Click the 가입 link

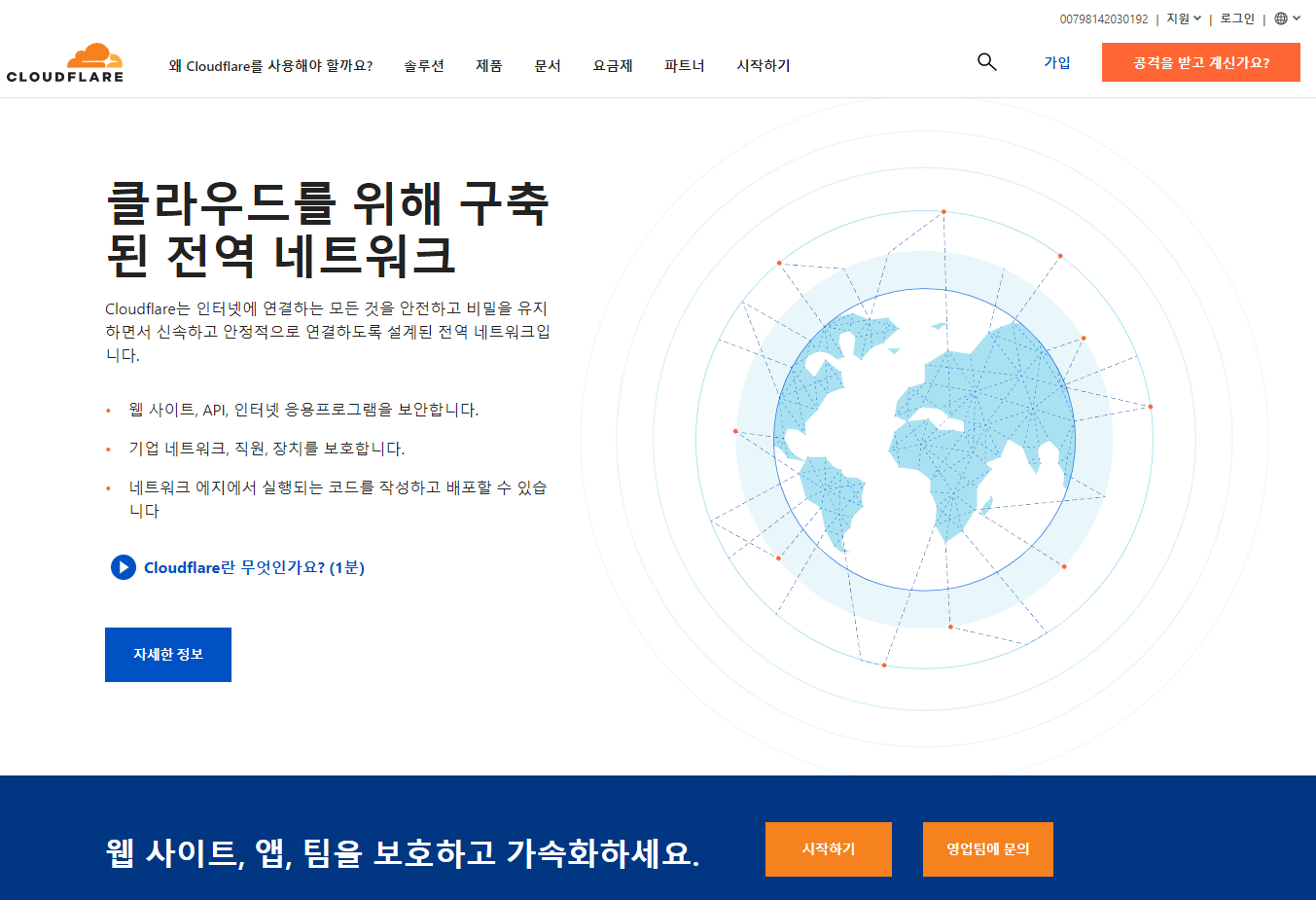tap(1057, 62)
